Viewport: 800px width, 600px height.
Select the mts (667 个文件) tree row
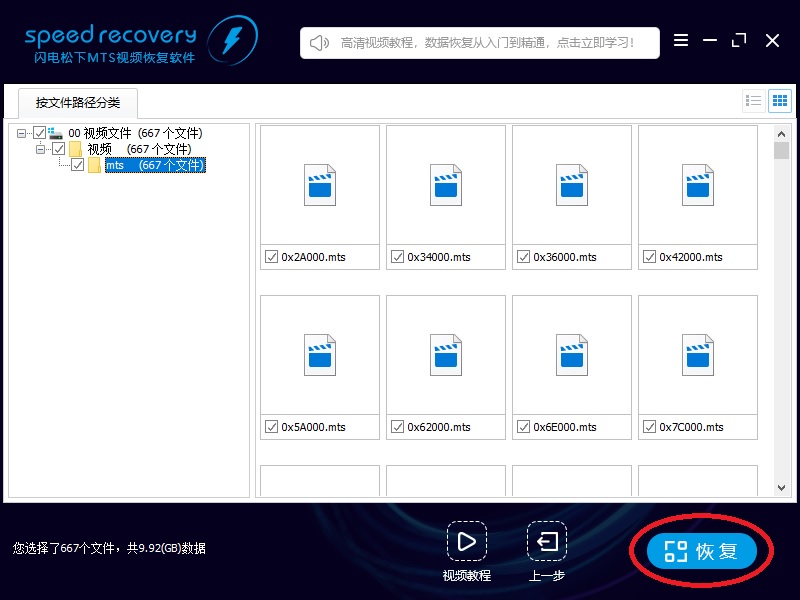(x=155, y=165)
